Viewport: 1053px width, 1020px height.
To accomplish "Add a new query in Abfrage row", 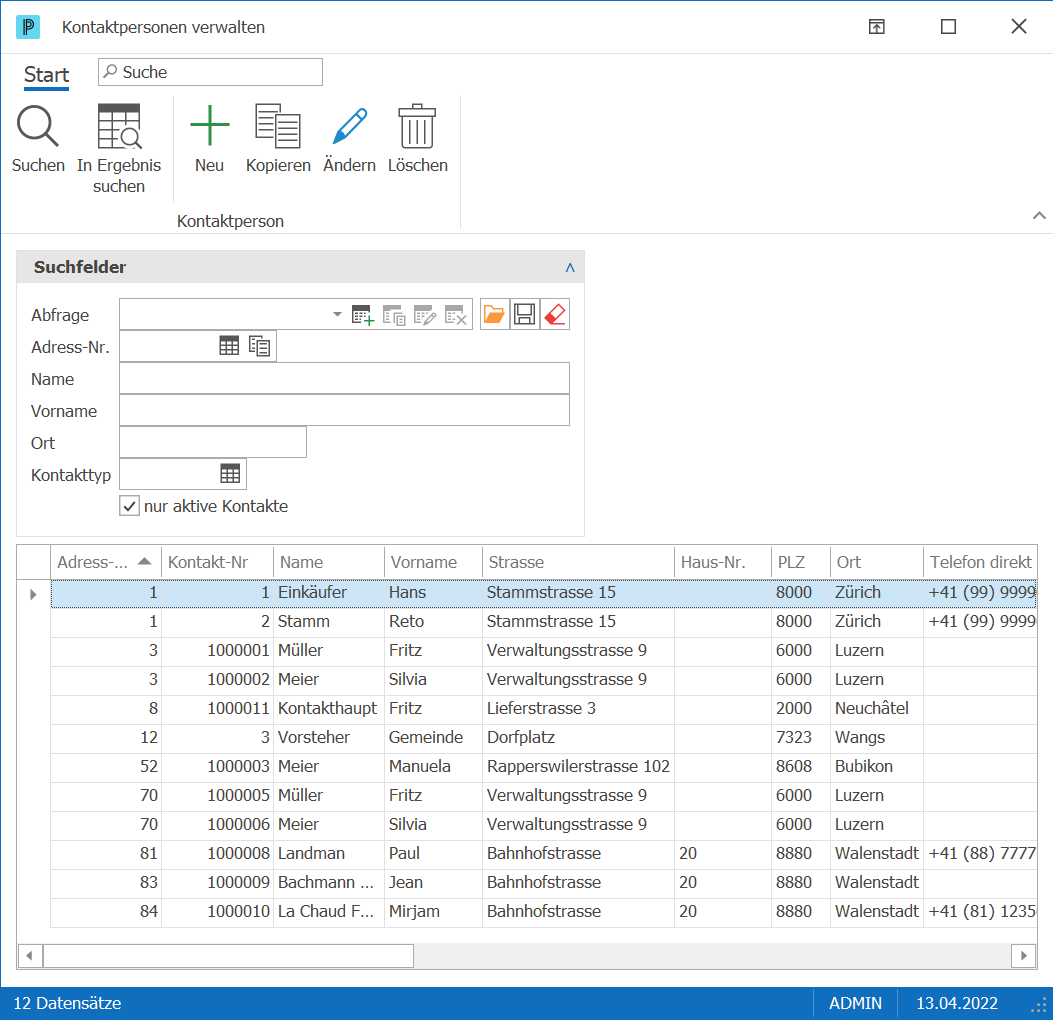I will pos(363,315).
